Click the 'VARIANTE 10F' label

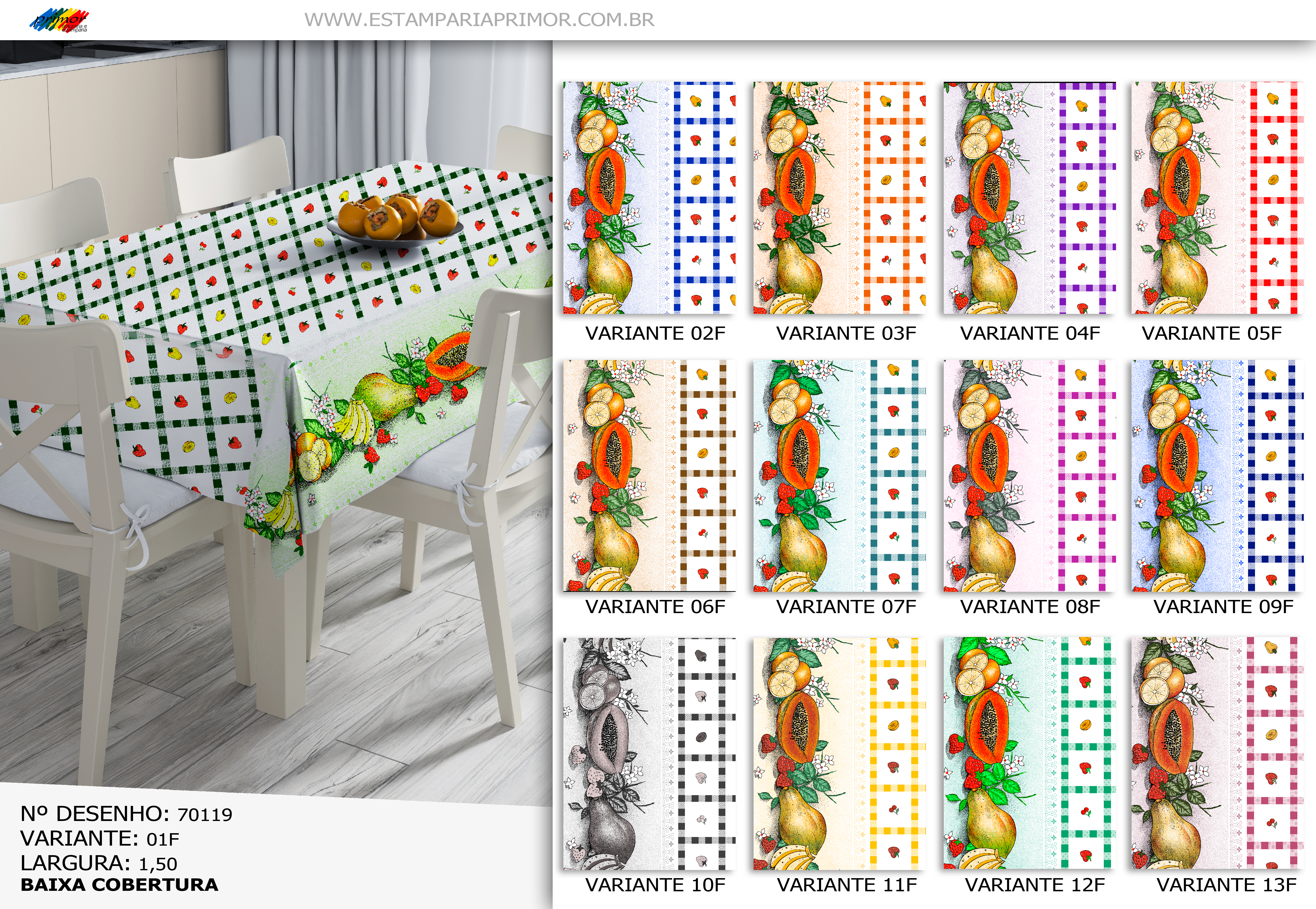[x=655, y=885]
